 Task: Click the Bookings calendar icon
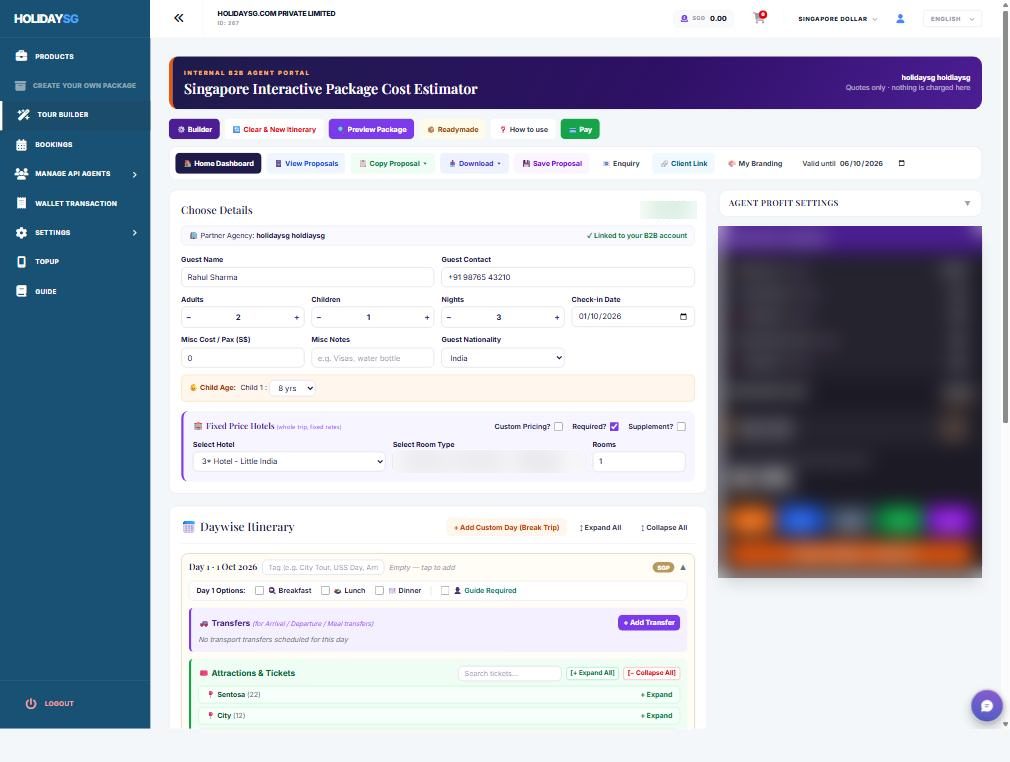pyautogui.click(x=21, y=144)
